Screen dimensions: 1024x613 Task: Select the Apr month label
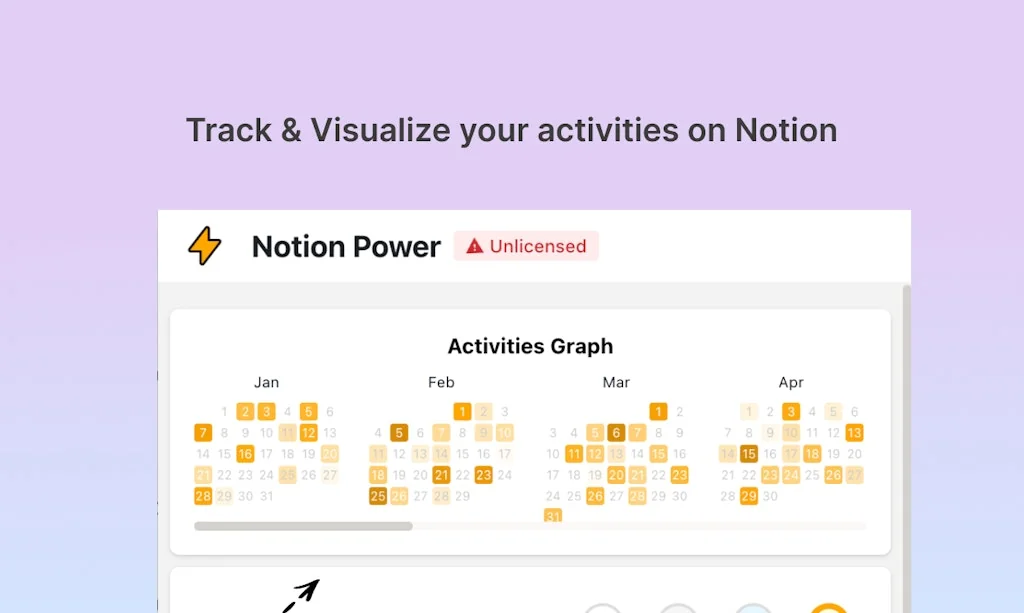click(791, 382)
